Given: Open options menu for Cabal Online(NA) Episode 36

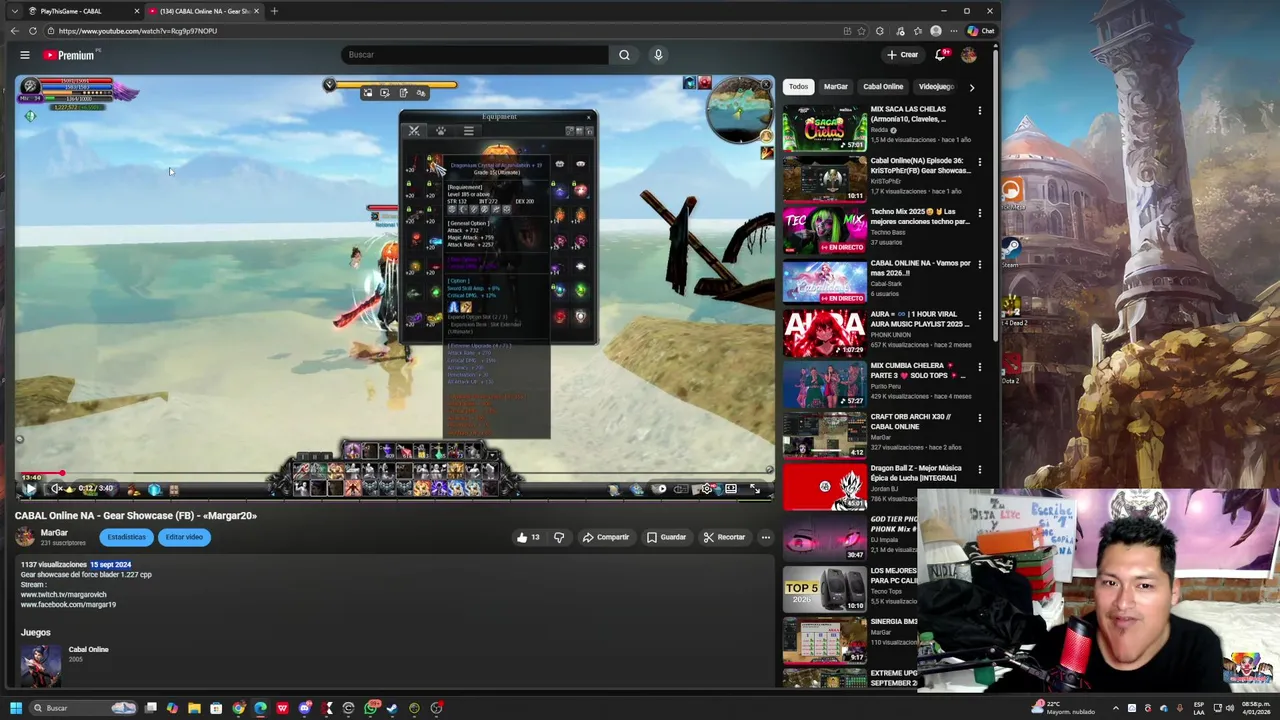Looking at the screenshot, I should 979,161.
